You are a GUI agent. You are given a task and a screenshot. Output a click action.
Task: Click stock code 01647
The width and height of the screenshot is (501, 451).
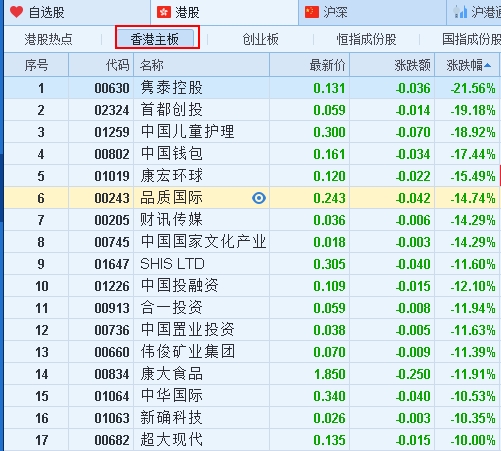112,264
